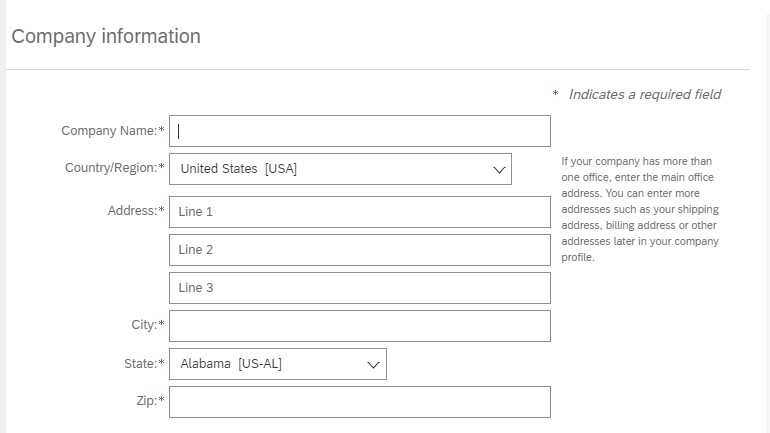Click the State dropdown chevron arrow
Viewport: 770px width, 433px height.
pyautogui.click(x=374, y=365)
